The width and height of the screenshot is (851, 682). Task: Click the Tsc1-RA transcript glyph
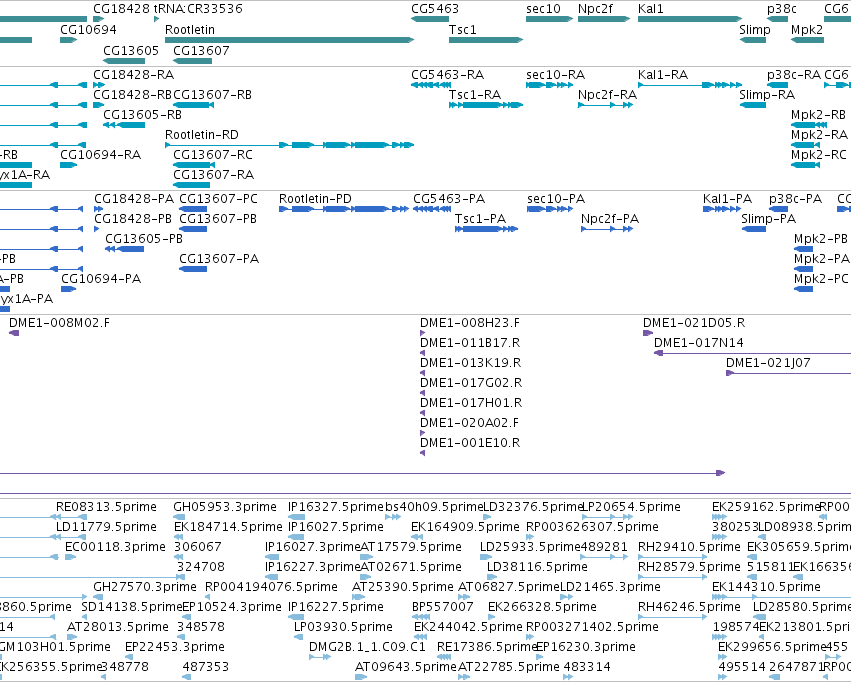(486, 105)
